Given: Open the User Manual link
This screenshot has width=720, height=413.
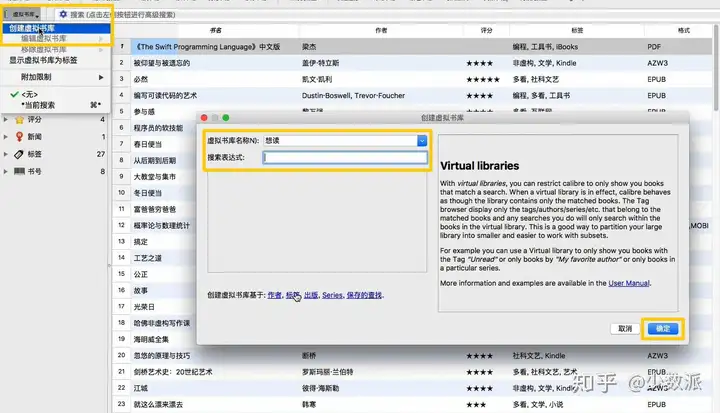Looking at the screenshot, I should pos(629,283).
